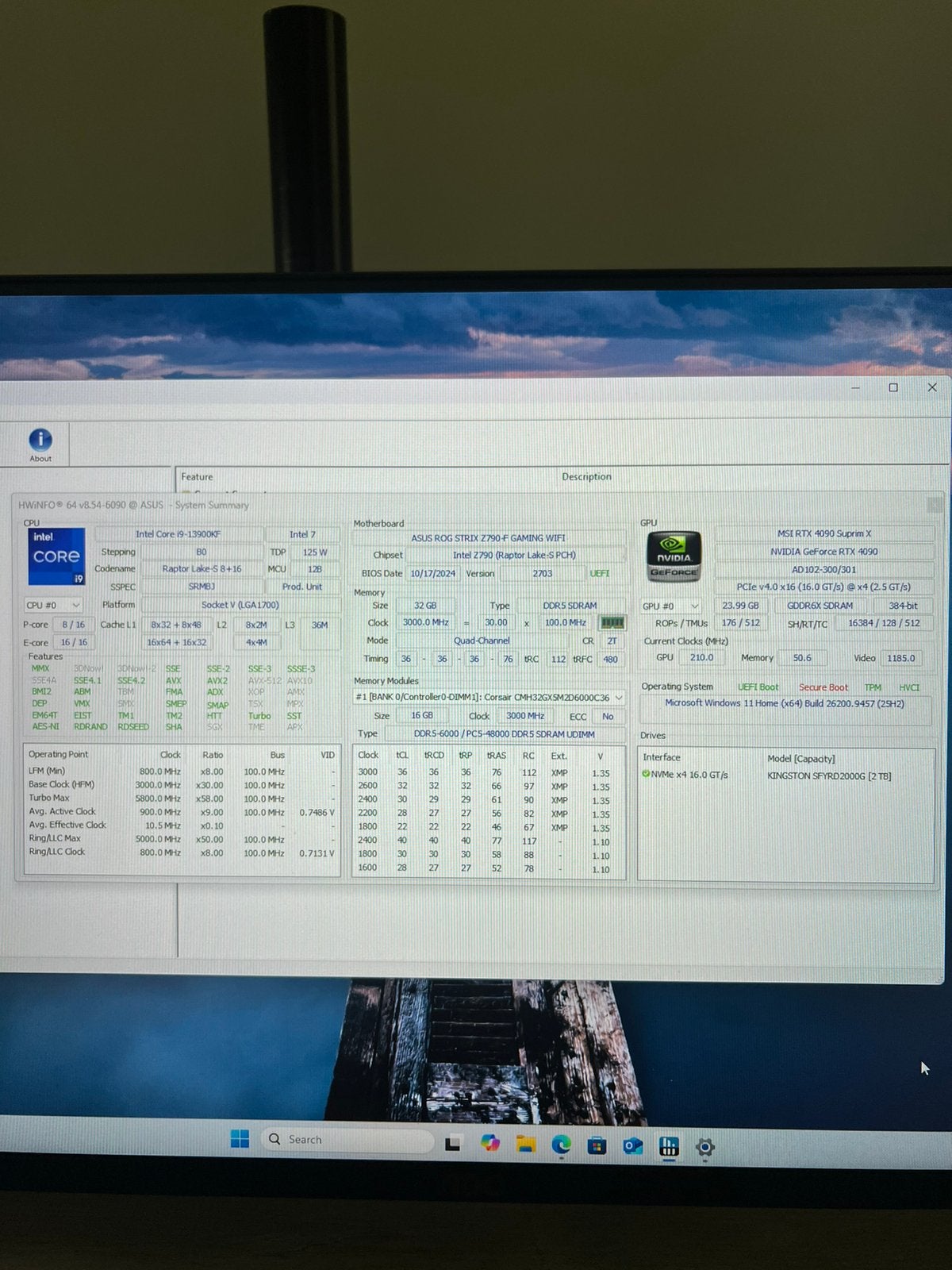Select the Intel Core i9-13900KF name field

click(178, 534)
